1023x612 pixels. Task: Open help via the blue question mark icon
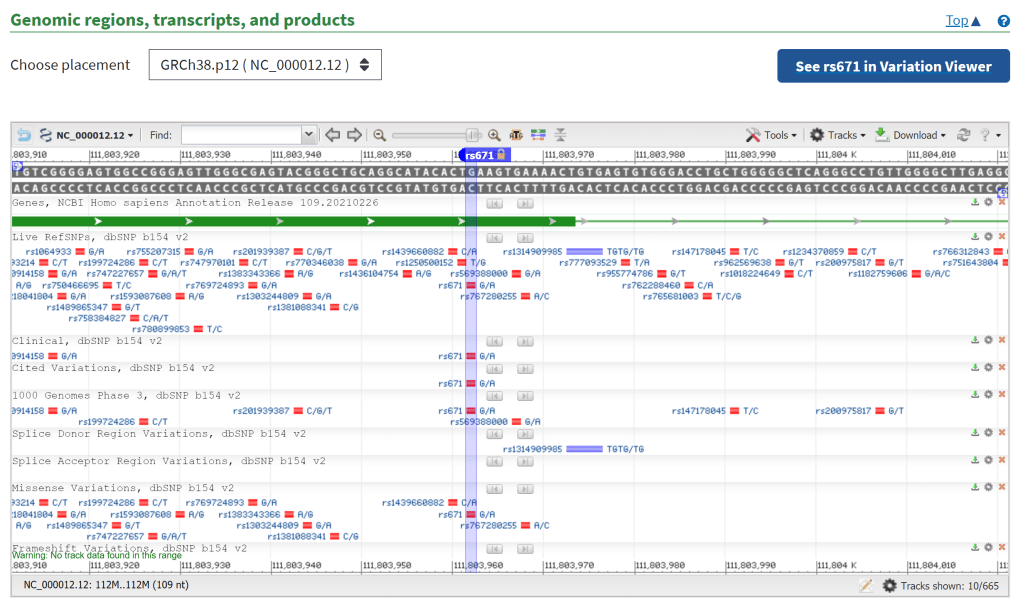click(x=1003, y=21)
